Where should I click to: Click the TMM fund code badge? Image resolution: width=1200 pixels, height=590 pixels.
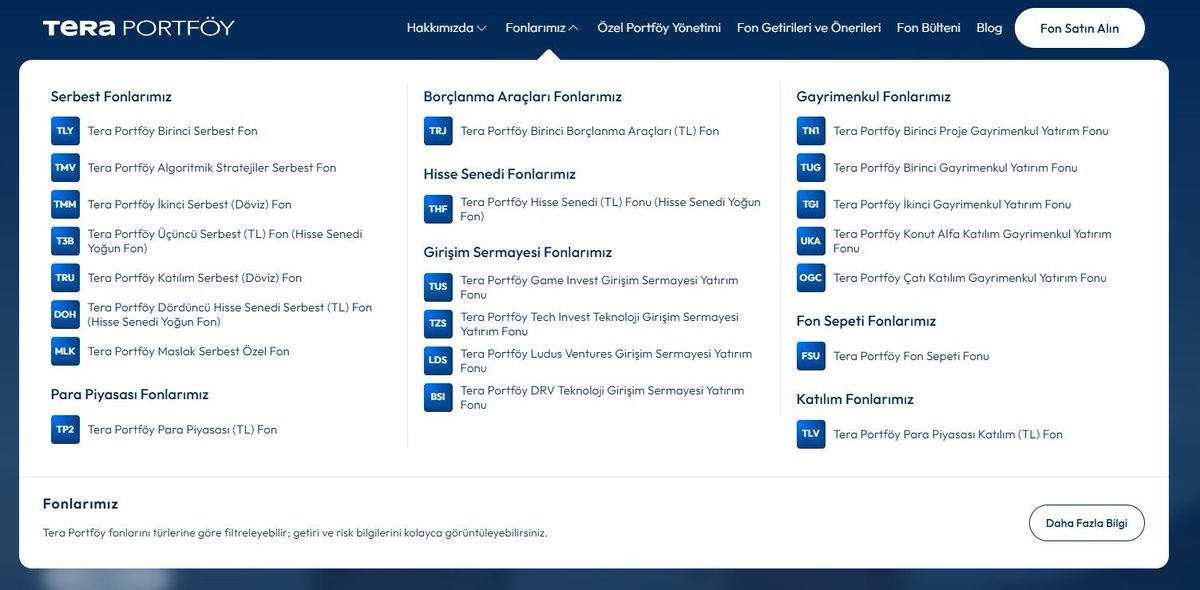(65, 204)
